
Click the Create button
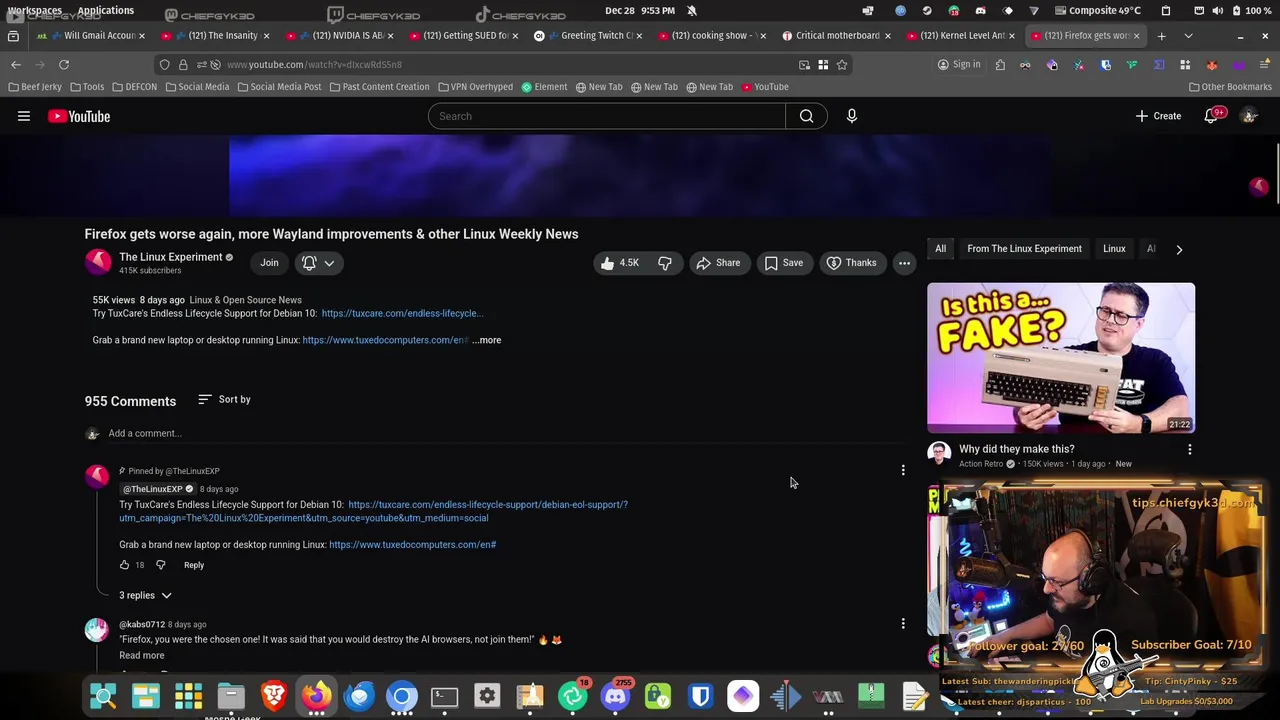pyautogui.click(x=1158, y=116)
